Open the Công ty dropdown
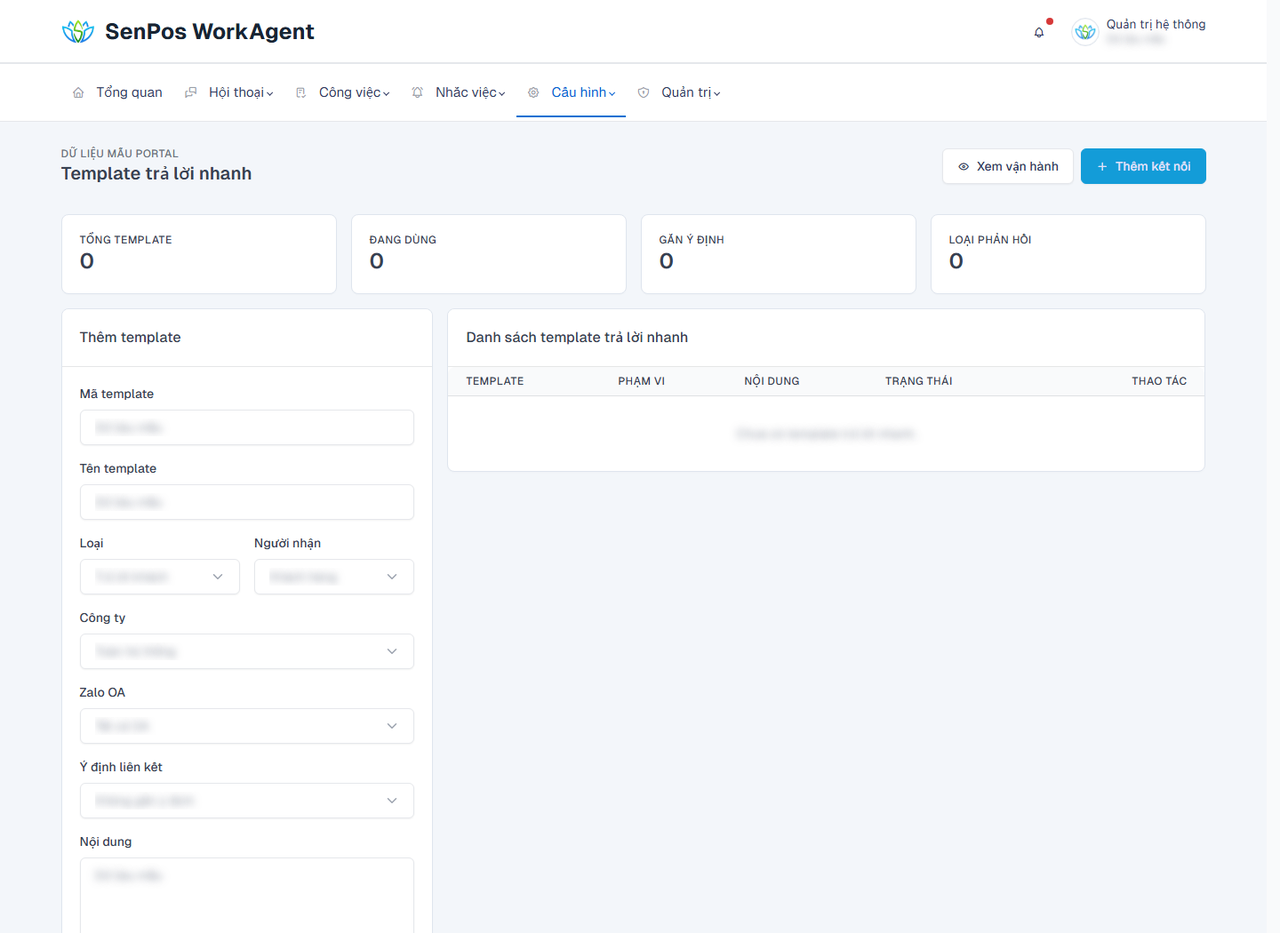Screen dimensions: 1280x933 [247, 651]
